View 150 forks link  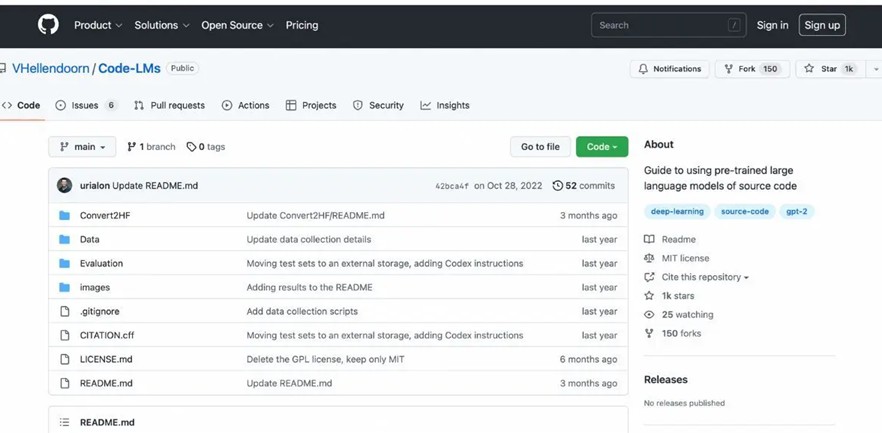673,333
